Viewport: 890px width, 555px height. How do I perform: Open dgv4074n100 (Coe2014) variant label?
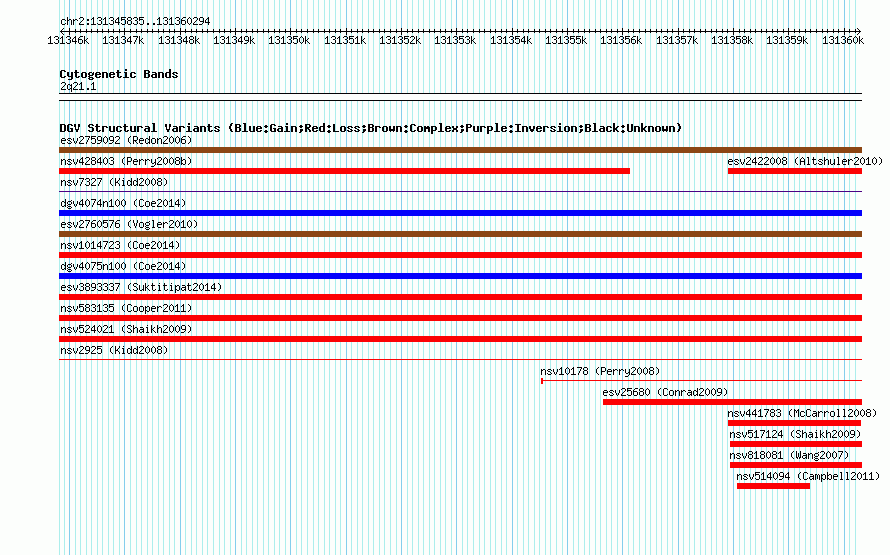point(123,203)
